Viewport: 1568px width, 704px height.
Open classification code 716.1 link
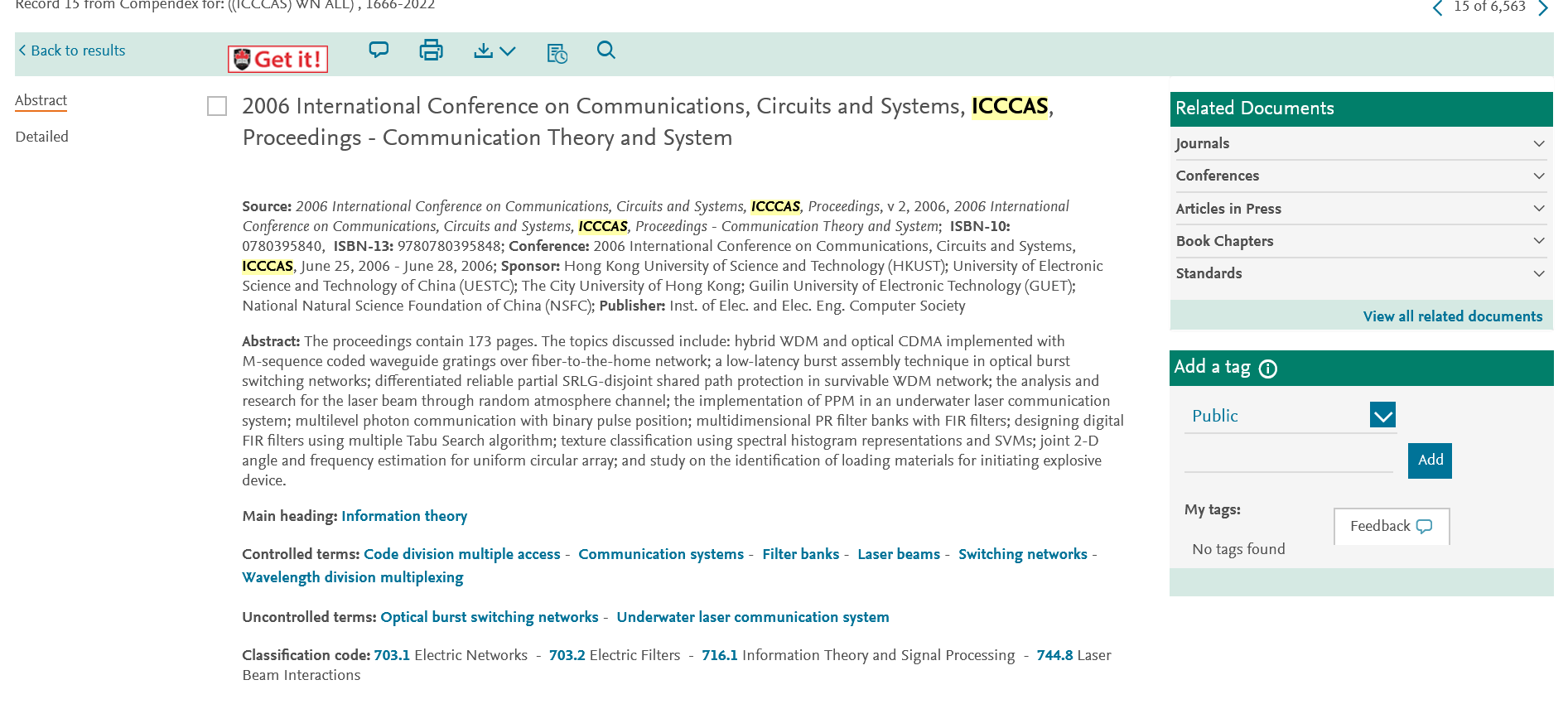pos(720,655)
